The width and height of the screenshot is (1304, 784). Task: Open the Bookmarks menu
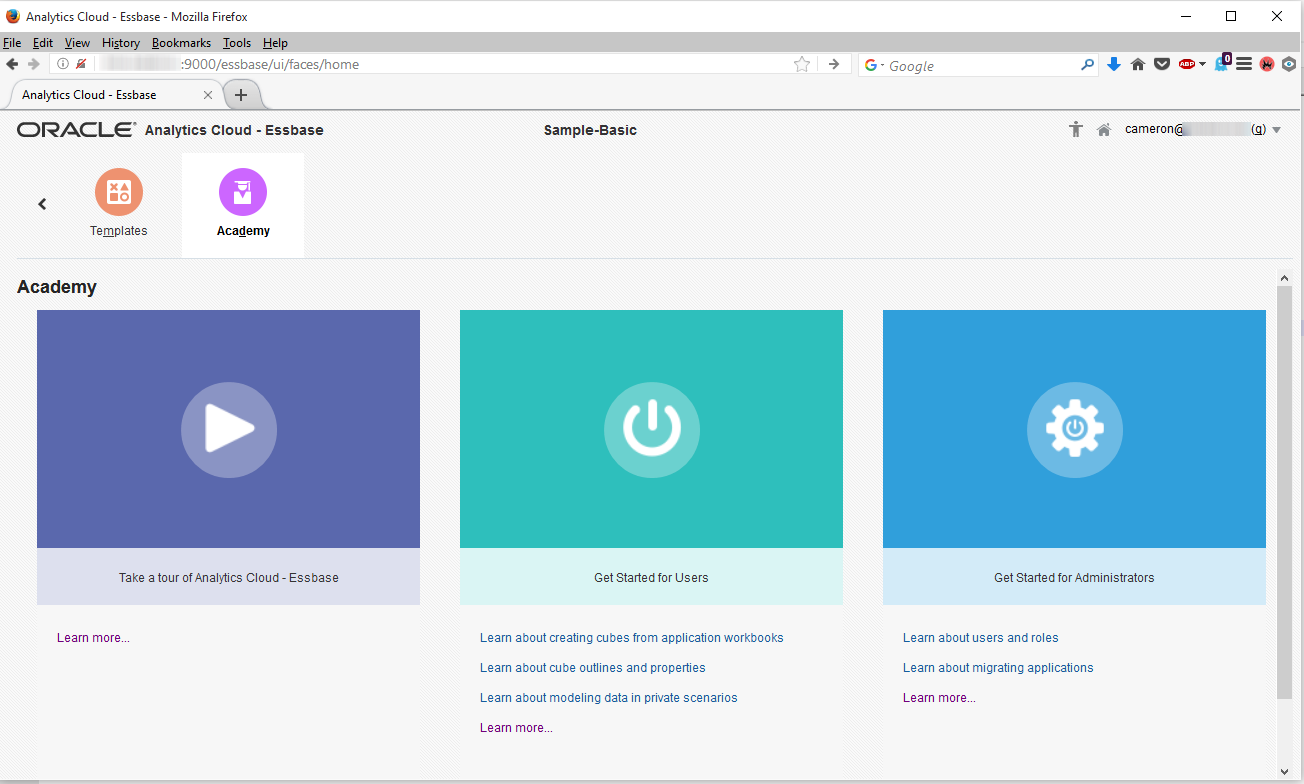click(x=181, y=43)
